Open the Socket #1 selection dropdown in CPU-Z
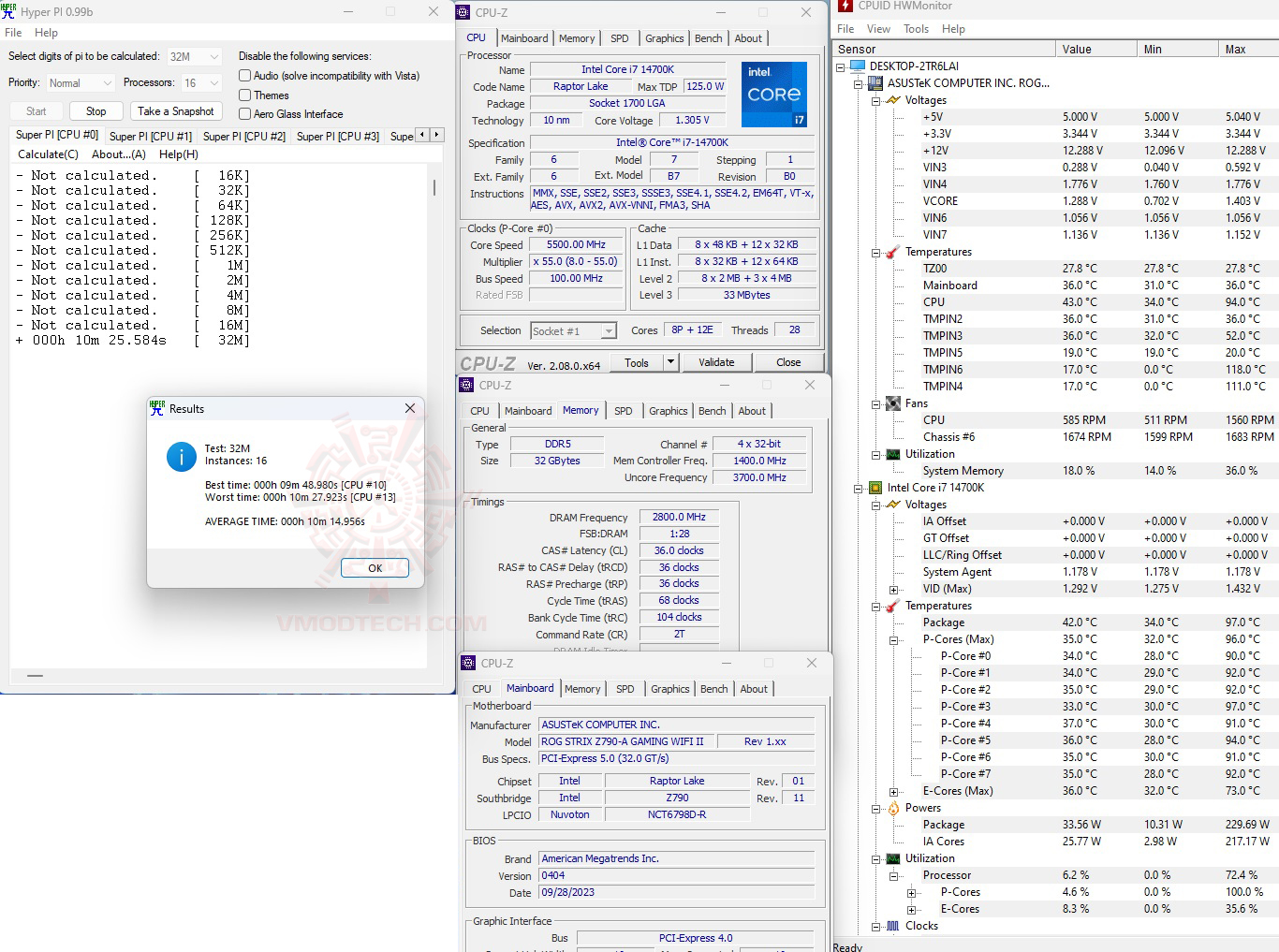Screen dimensions: 1279x952 click(573, 330)
